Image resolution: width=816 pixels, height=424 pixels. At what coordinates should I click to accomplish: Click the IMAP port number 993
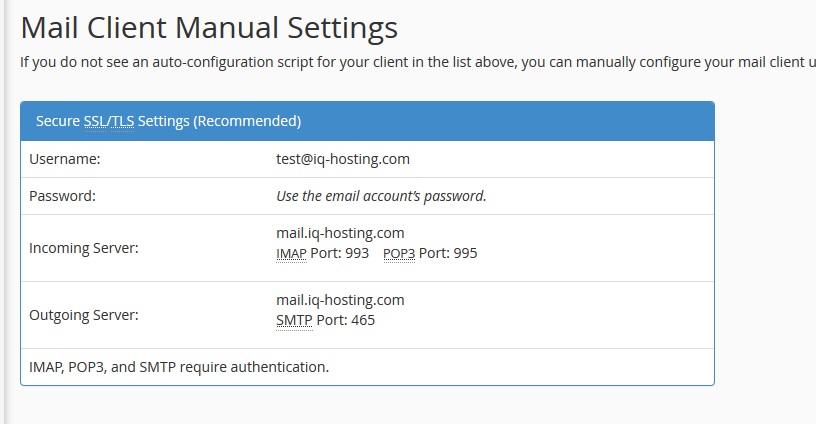pos(357,253)
